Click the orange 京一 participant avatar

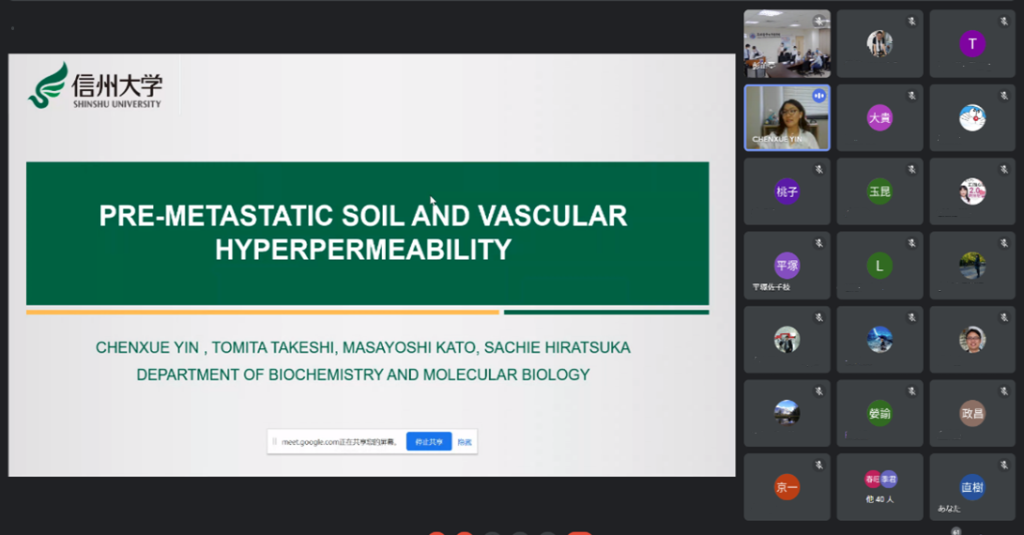coord(787,487)
